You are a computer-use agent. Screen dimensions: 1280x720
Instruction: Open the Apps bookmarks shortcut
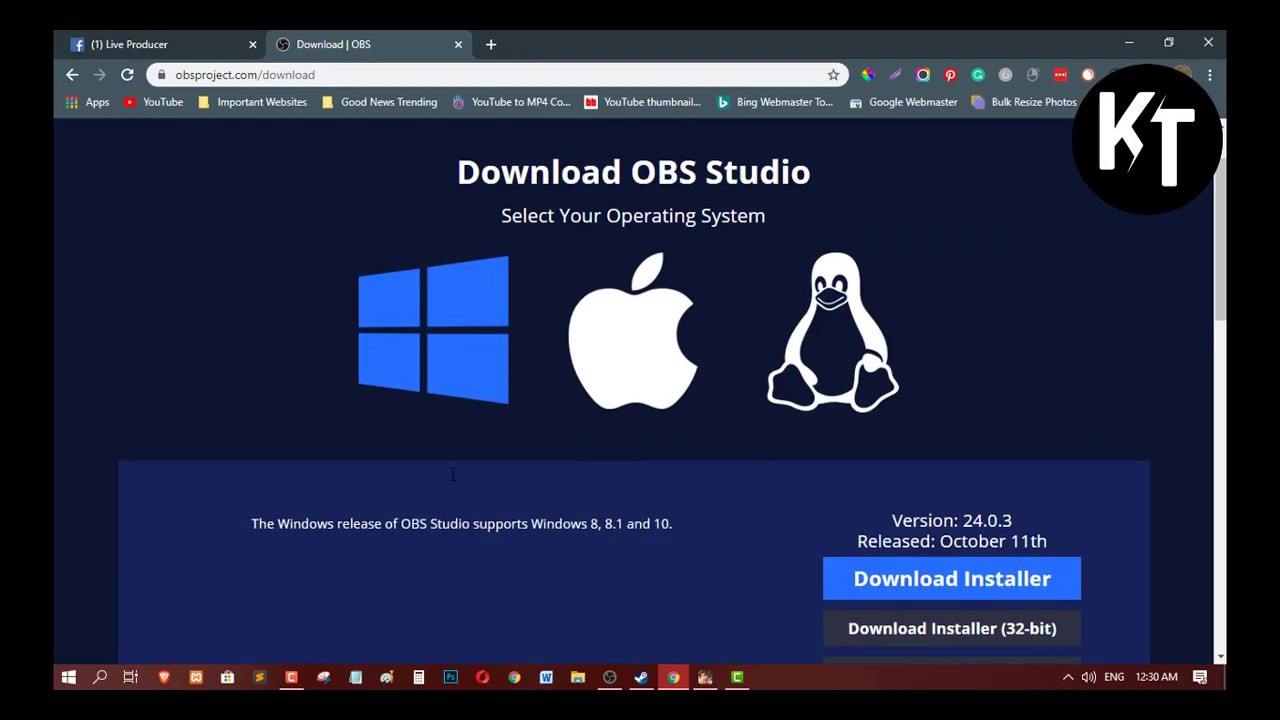pos(88,102)
